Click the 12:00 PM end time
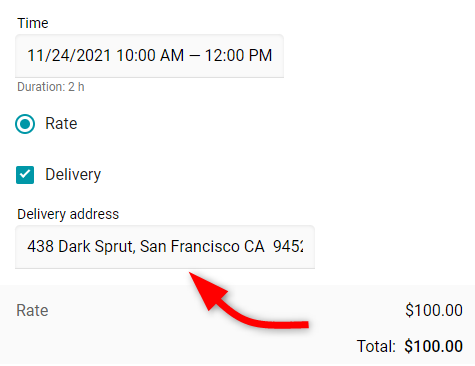Screen dimensions: 475x366 tap(238, 55)
